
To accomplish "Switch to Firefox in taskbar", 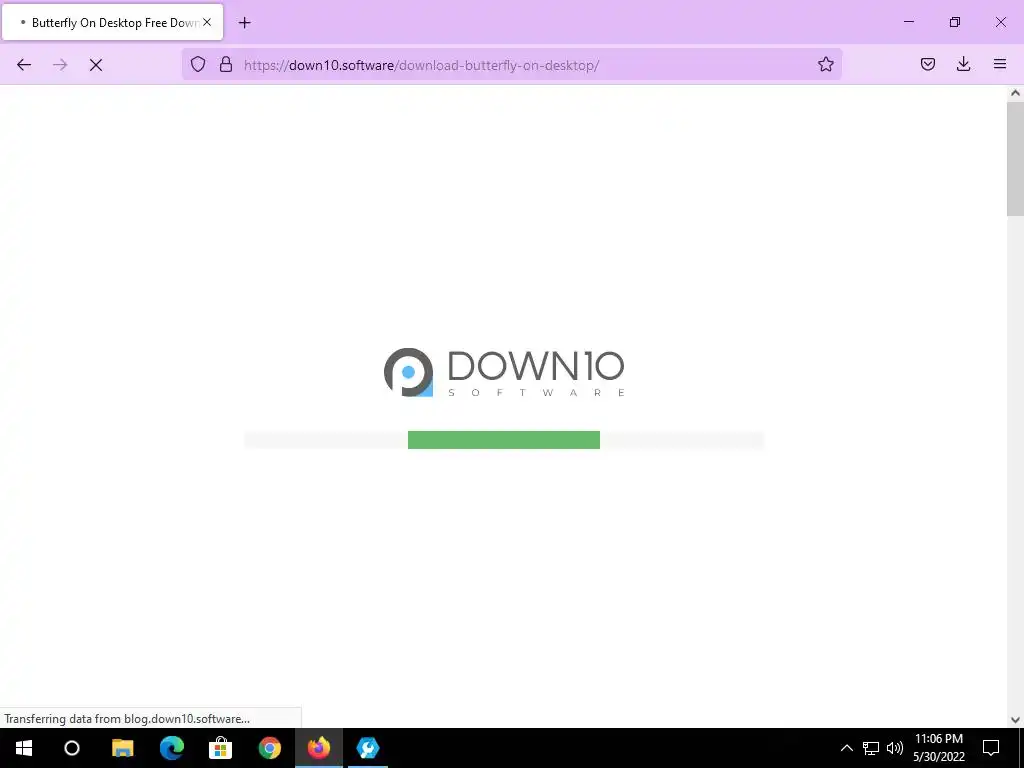I will [319, 748].
